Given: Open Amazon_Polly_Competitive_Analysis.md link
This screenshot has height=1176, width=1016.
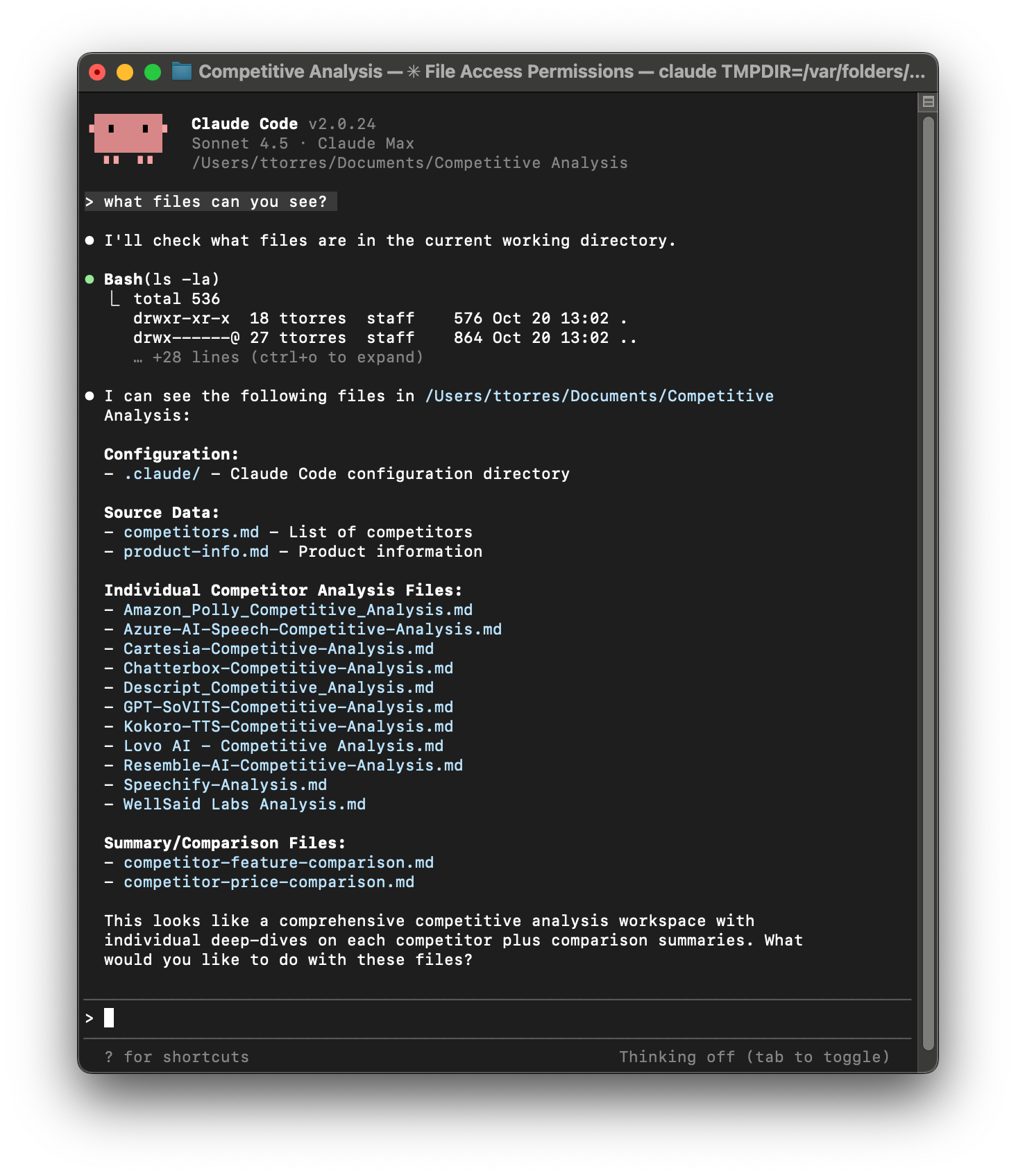Looking at the screenshot, I should tap(298, 610).
